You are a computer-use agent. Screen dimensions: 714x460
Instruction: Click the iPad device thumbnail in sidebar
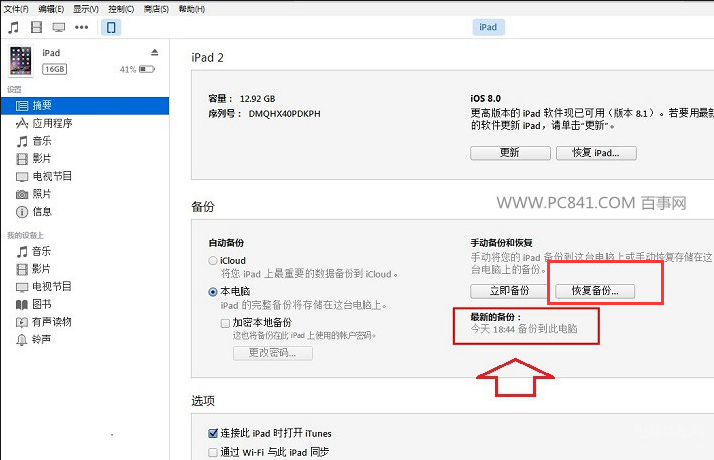click(x=21, y=61)
